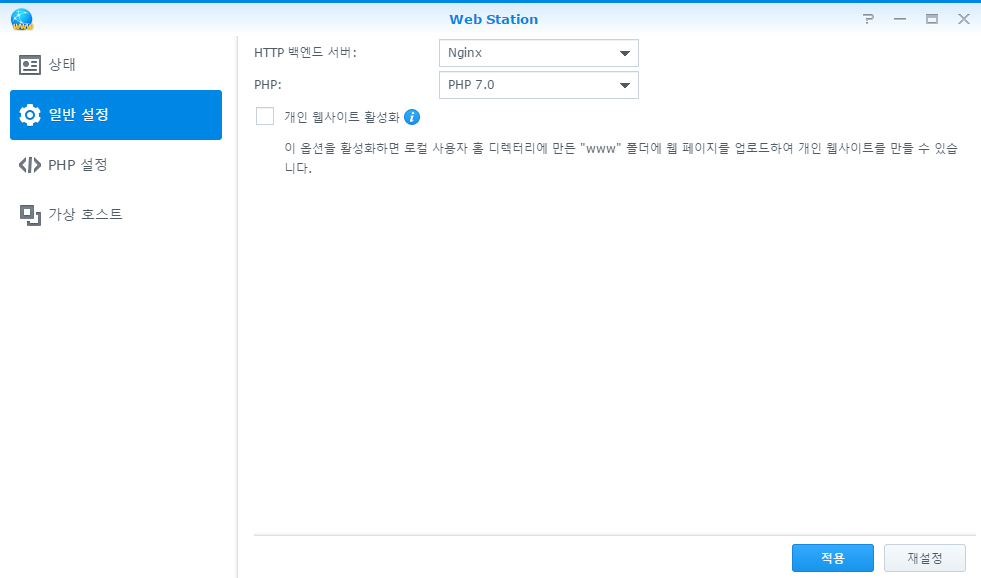
Task: Expand the PHP version dropdown arrow
Action: 625,85
